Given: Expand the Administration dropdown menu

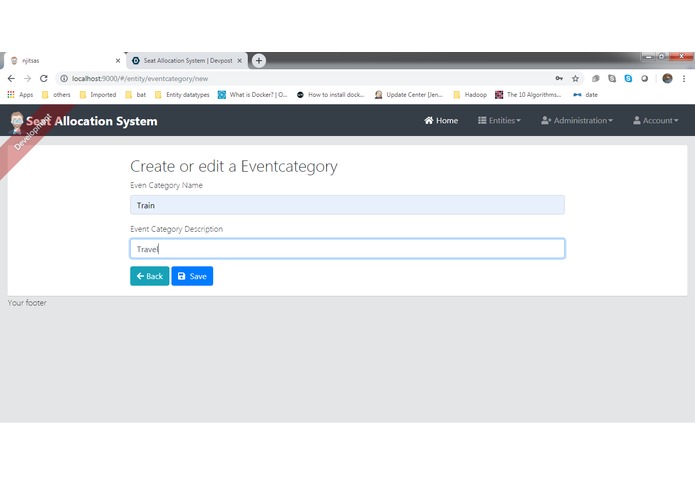Looking at the screenshot, I should [577, 121].
